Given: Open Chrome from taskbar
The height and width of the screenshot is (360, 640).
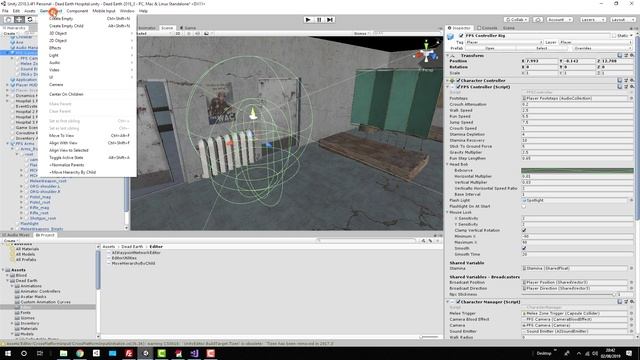Looking at the screenshot, I should point(80,353).
